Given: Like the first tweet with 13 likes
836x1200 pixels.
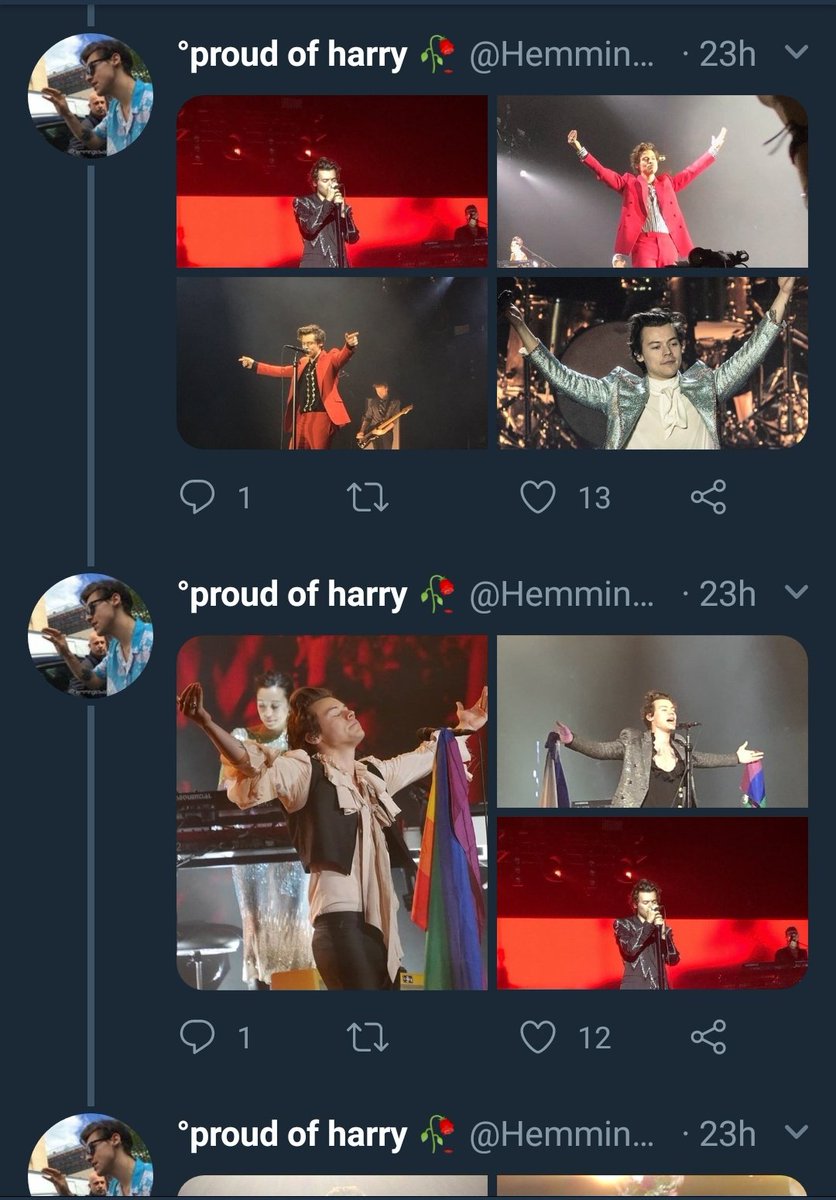Looking at the screenshot, I should (538, 497).
